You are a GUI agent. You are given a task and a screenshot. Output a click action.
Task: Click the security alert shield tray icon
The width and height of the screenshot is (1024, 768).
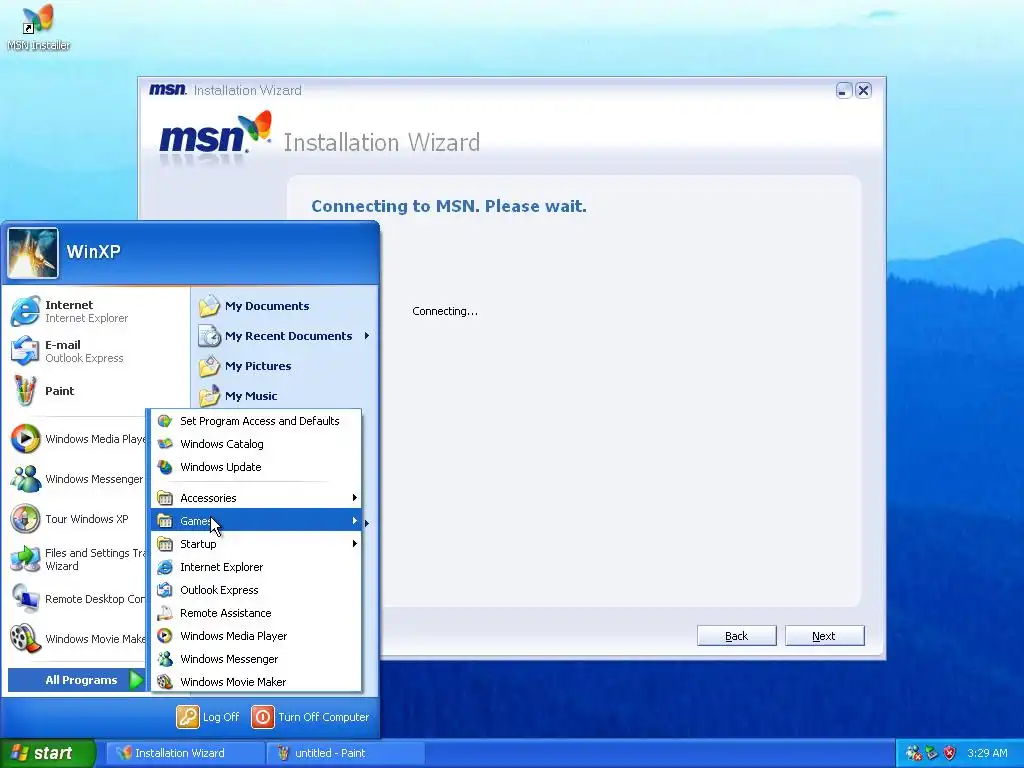click(x=950, y=753)
